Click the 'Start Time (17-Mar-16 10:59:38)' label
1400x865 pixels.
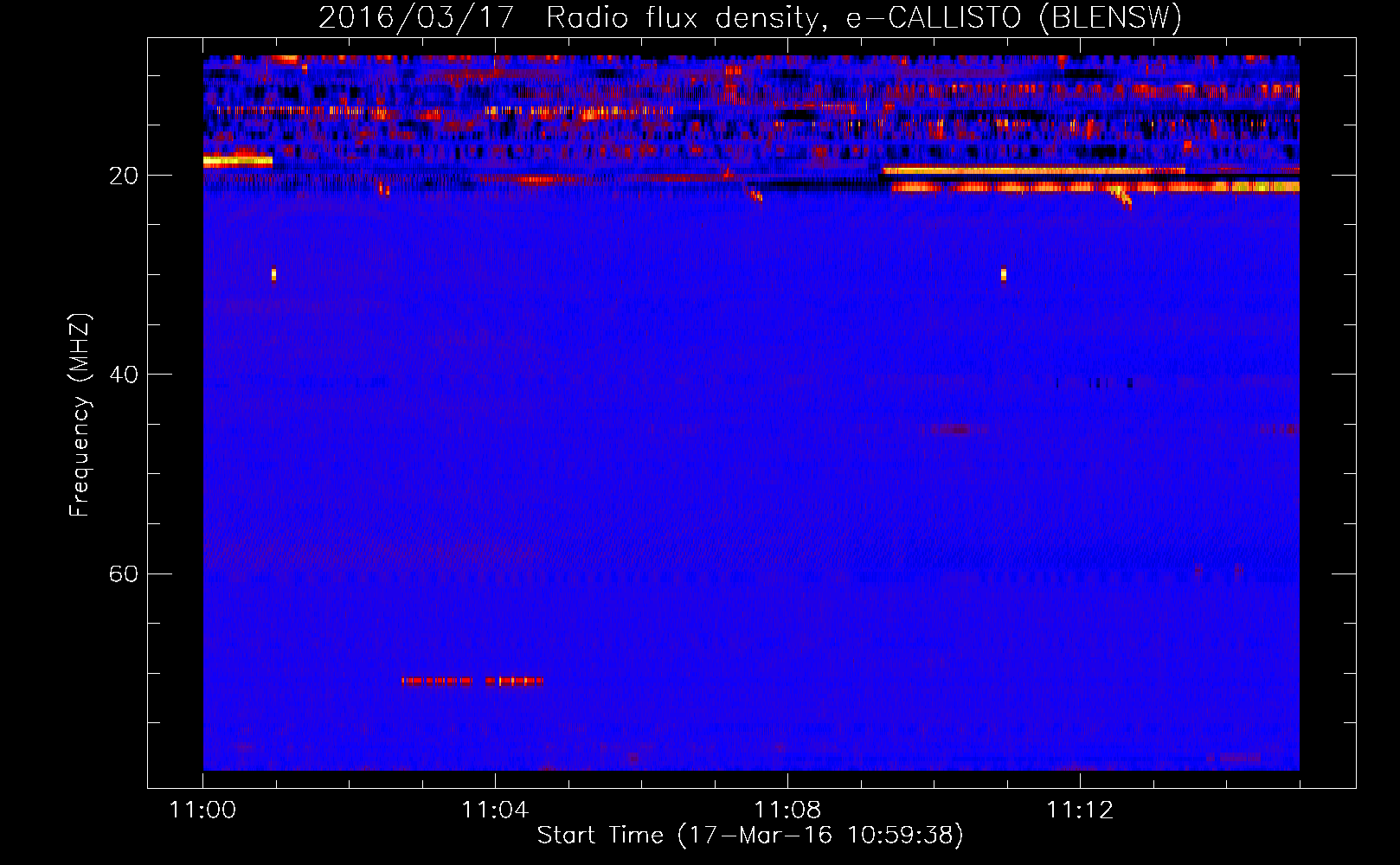[750, 836]
